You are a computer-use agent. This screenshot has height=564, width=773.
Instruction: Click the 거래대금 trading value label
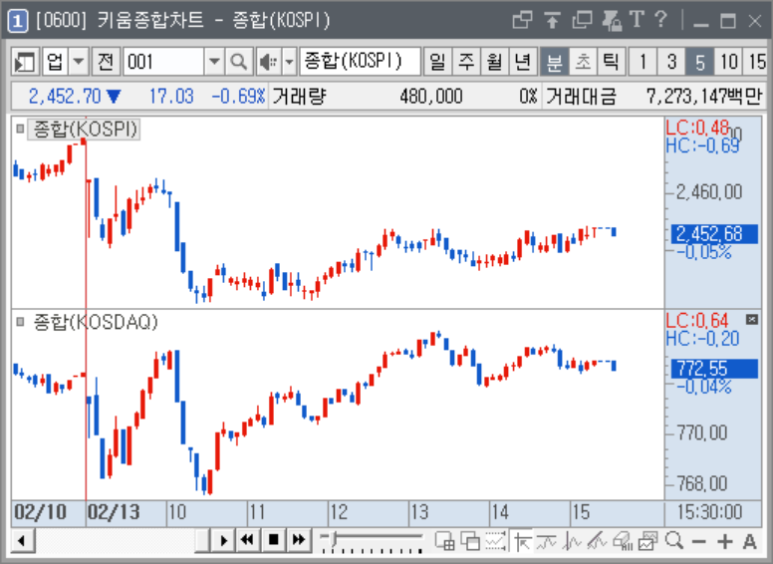(582, 96)
